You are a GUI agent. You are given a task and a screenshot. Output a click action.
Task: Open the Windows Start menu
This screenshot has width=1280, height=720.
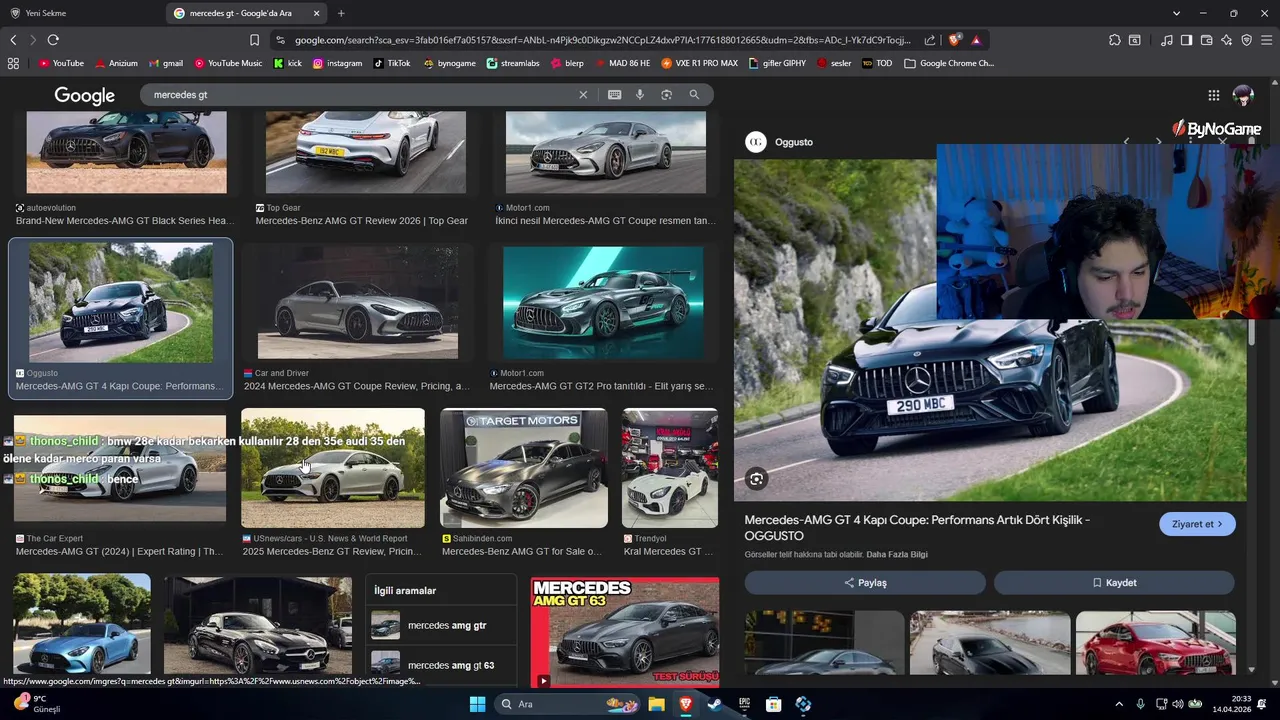coord(477,704)
